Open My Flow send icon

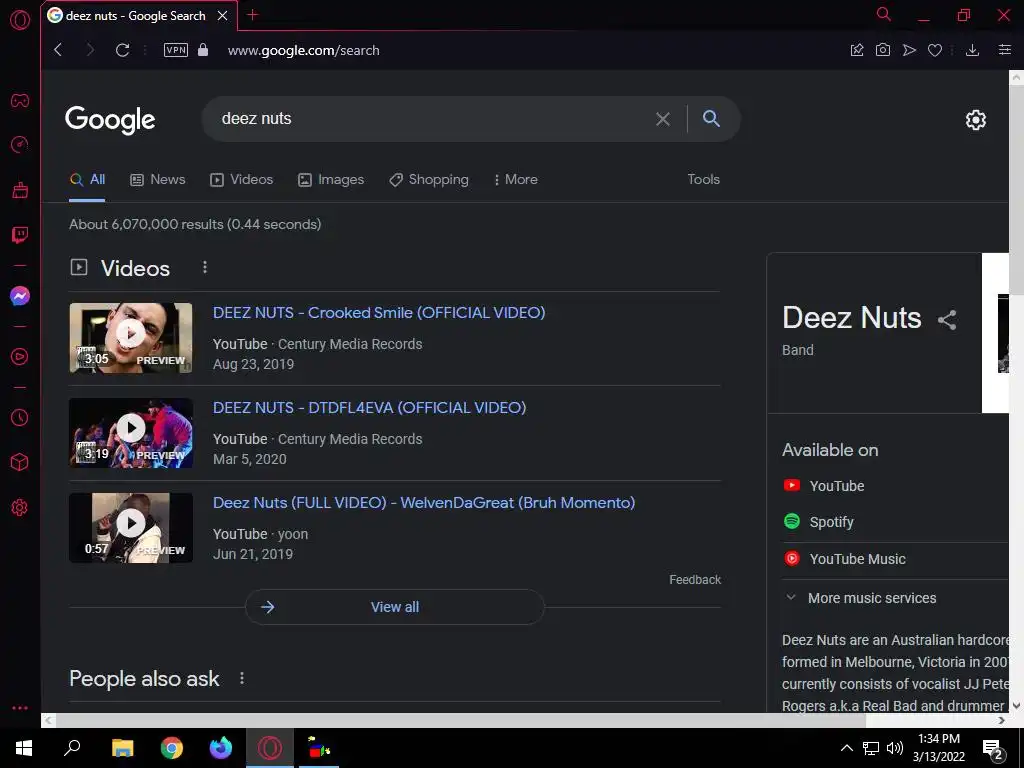909,50
